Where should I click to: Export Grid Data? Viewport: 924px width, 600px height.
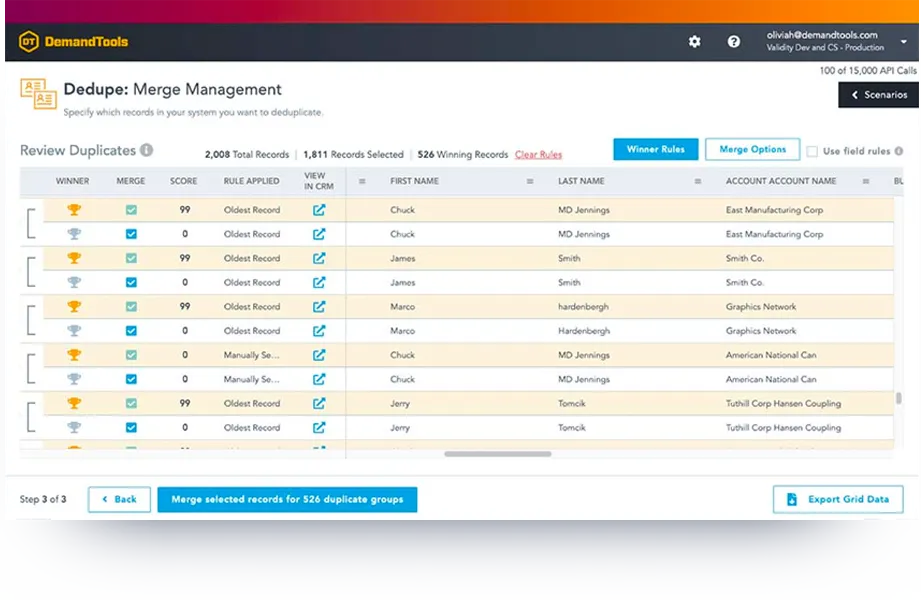point(837,499)
